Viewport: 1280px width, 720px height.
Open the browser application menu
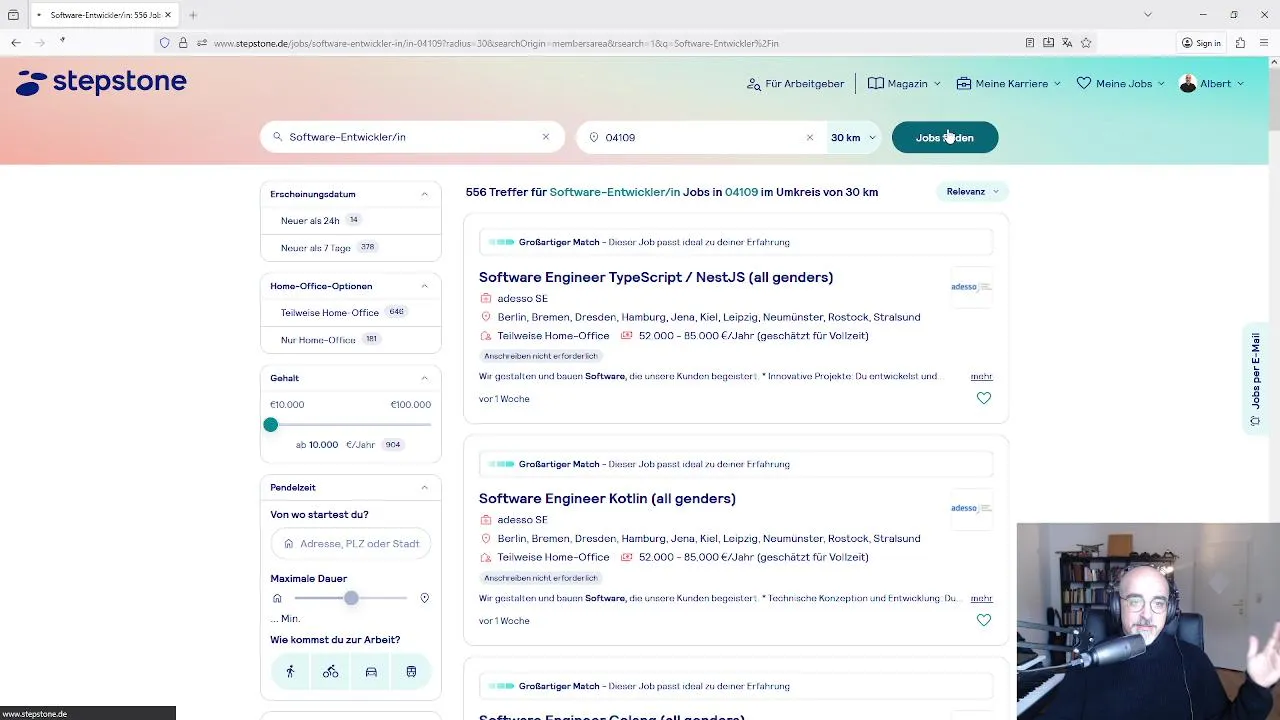(1264, 43)
